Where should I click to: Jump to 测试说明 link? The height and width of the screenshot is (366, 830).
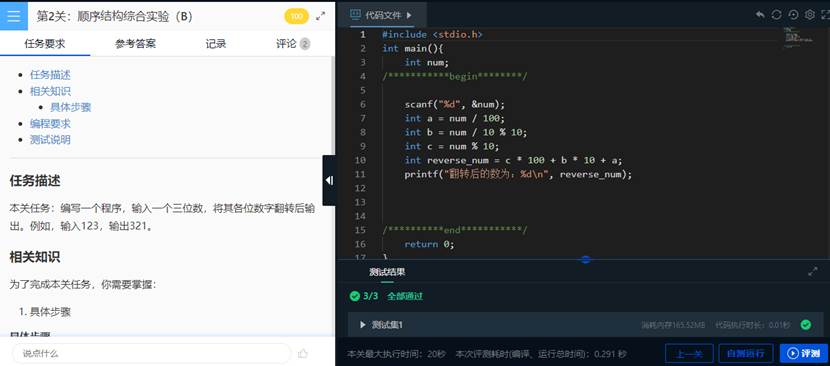coord(50,140)
